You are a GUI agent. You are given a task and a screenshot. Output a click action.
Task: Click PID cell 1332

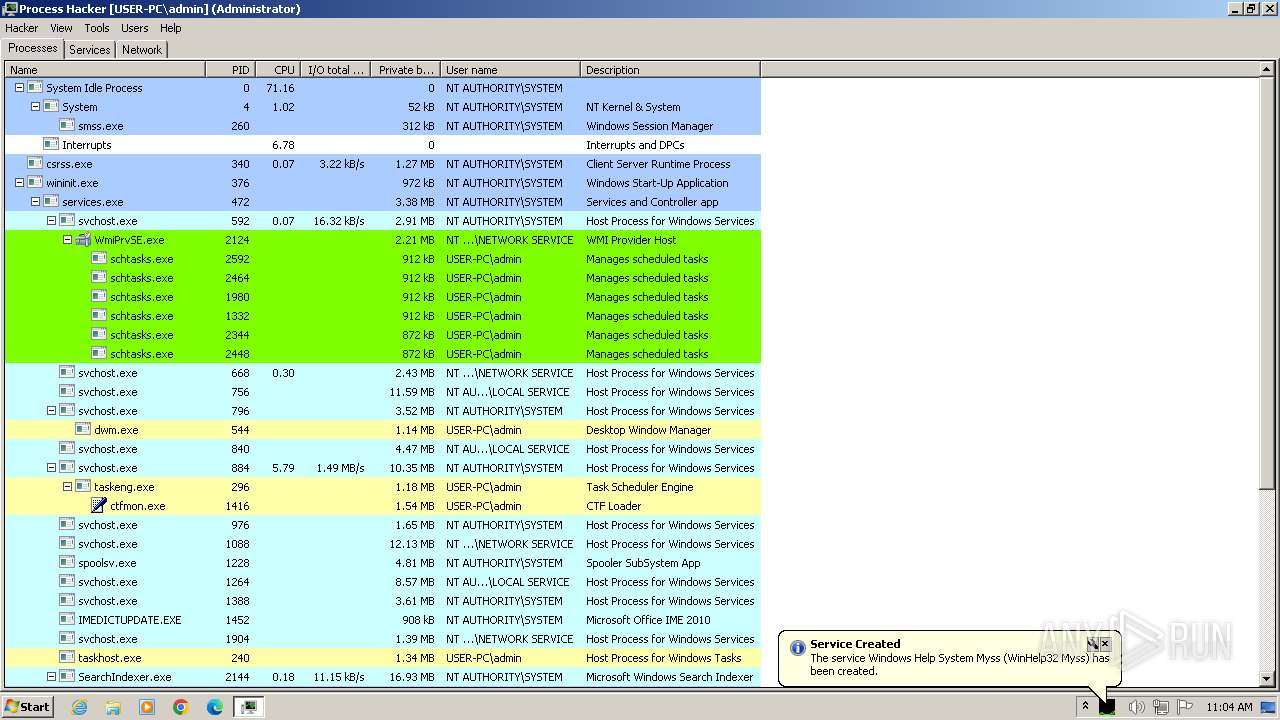237,316
